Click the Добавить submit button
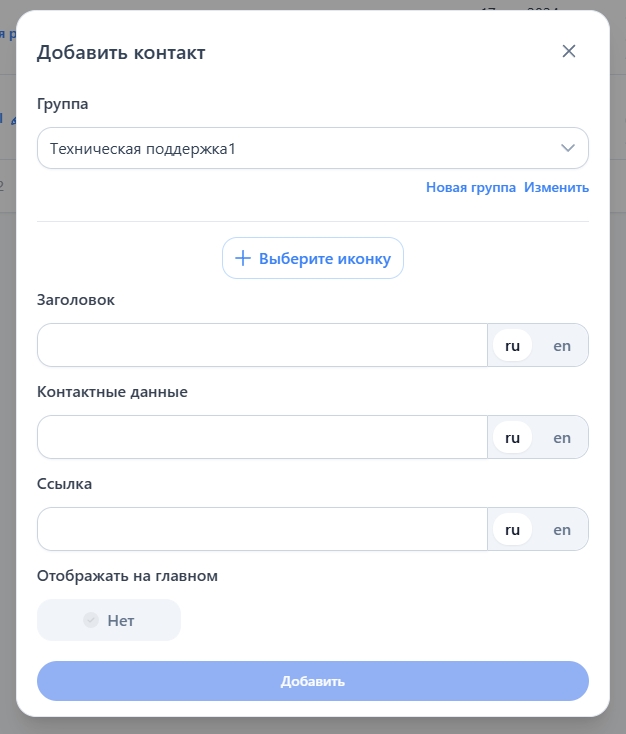 tap(313, 681)
